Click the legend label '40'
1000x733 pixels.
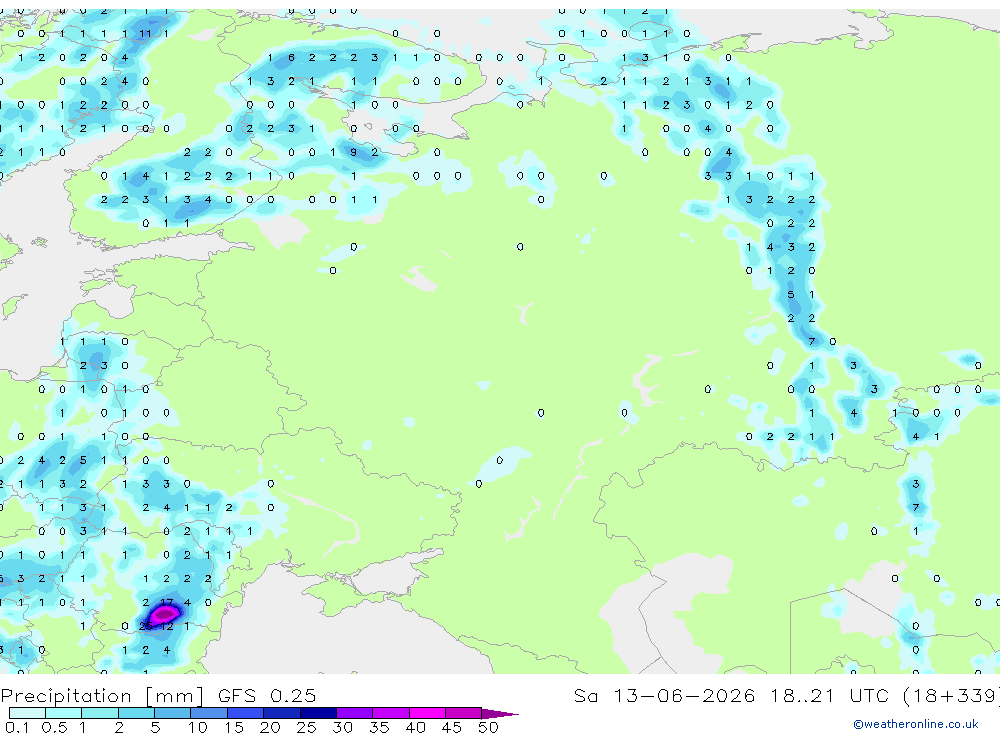click(415, 727)
